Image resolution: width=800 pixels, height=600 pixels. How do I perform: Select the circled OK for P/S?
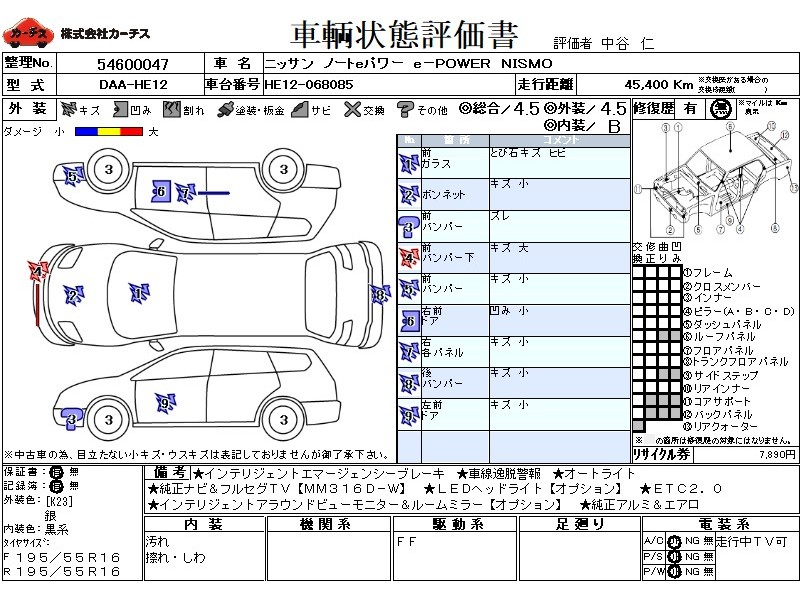(x=674, y=557)
